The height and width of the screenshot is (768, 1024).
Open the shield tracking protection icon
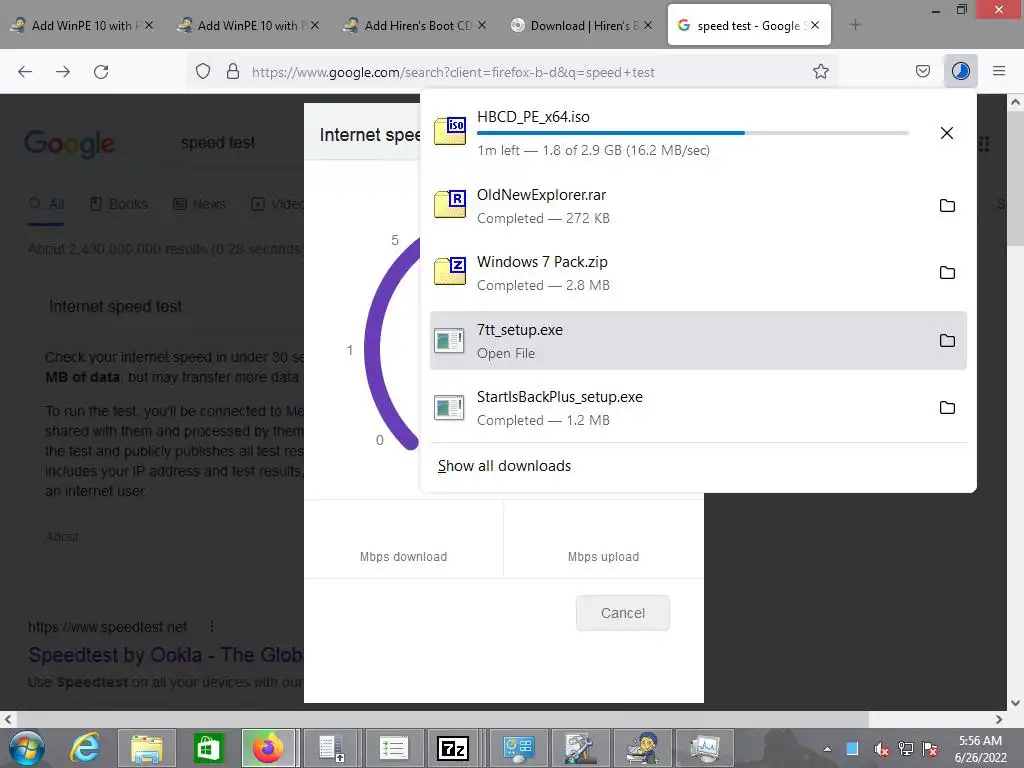point(203,71)
